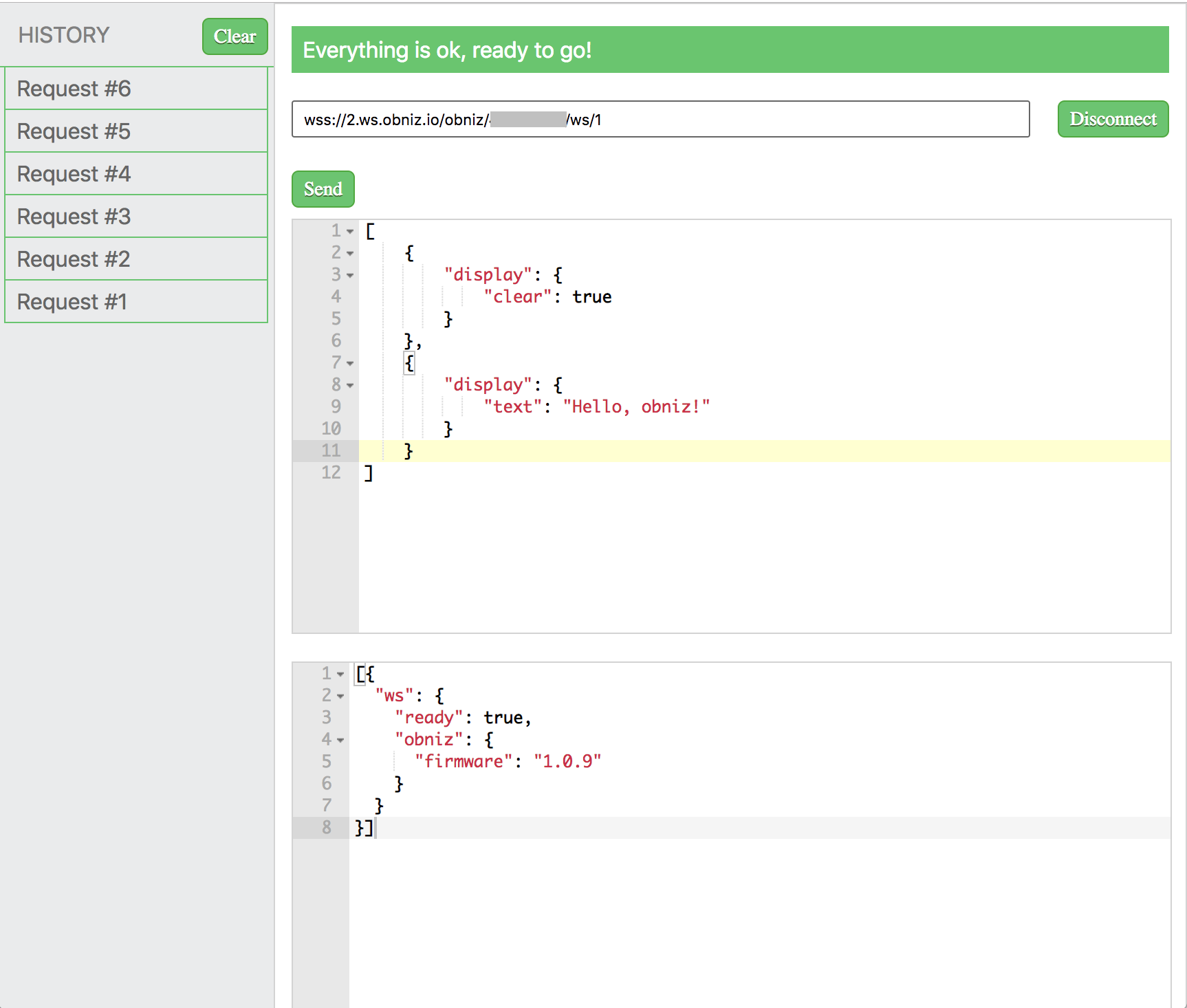Collapse the response array fold on line 1
This screenshot has height=1008, width=1187.
[340, 674]
